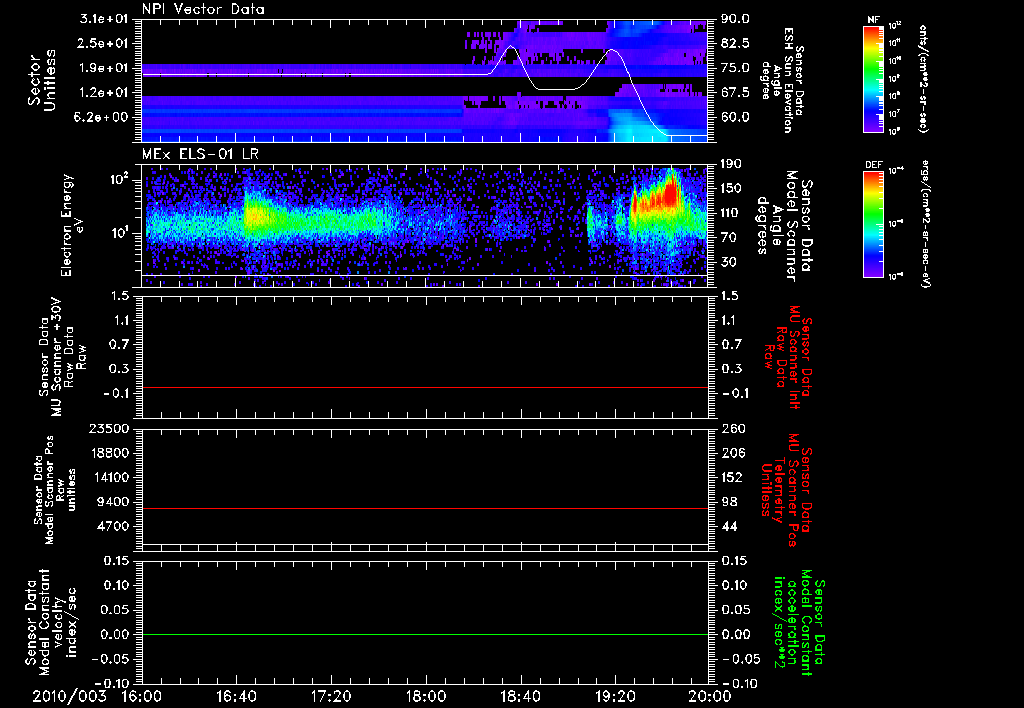
Task: Click the '1.2e+01' sector tick label
Action: 104,92
